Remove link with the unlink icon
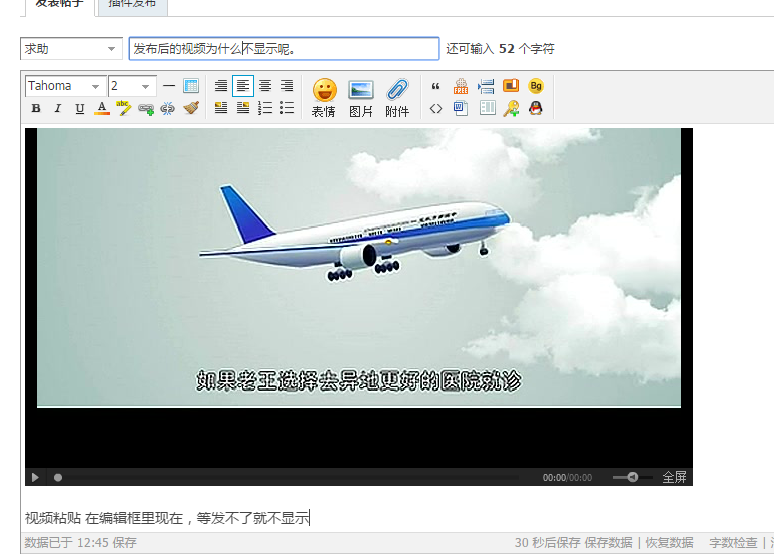Screen dimensions: 774x555 coord(167,109)
